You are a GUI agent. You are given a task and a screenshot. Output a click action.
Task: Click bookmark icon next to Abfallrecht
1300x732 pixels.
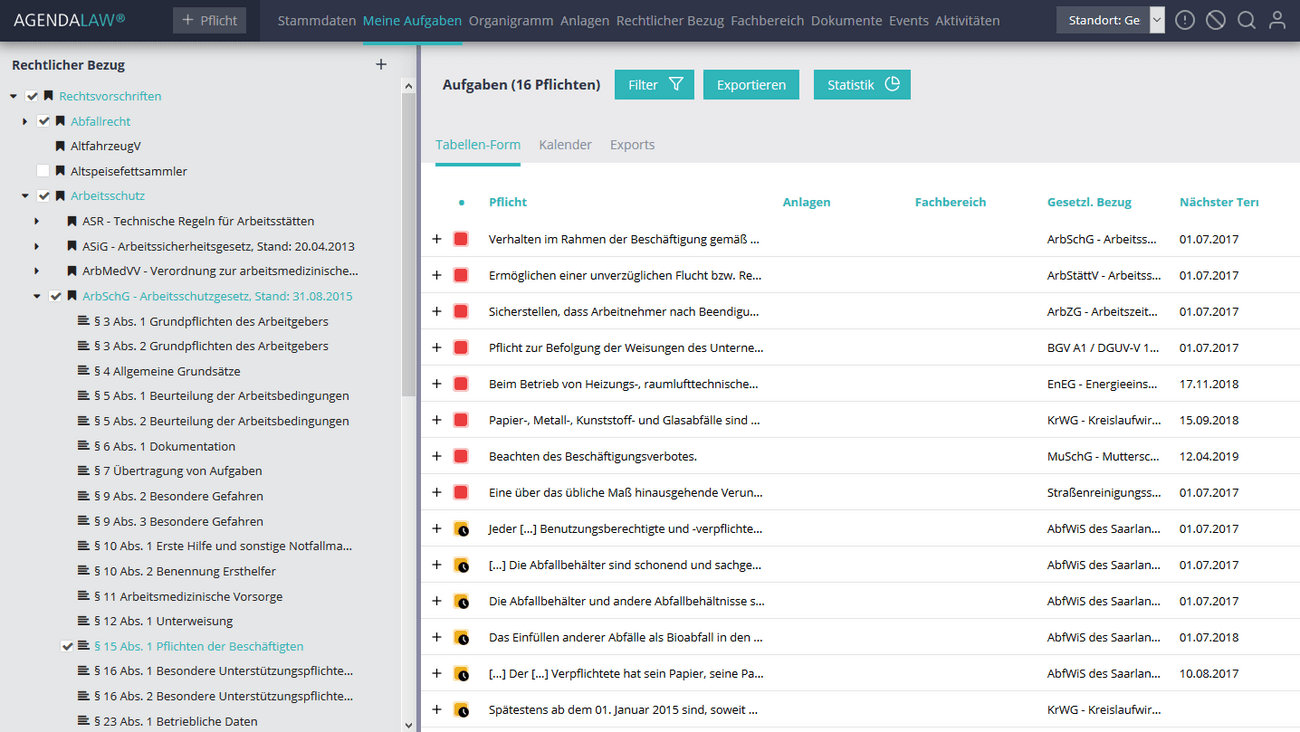(60, 121)
